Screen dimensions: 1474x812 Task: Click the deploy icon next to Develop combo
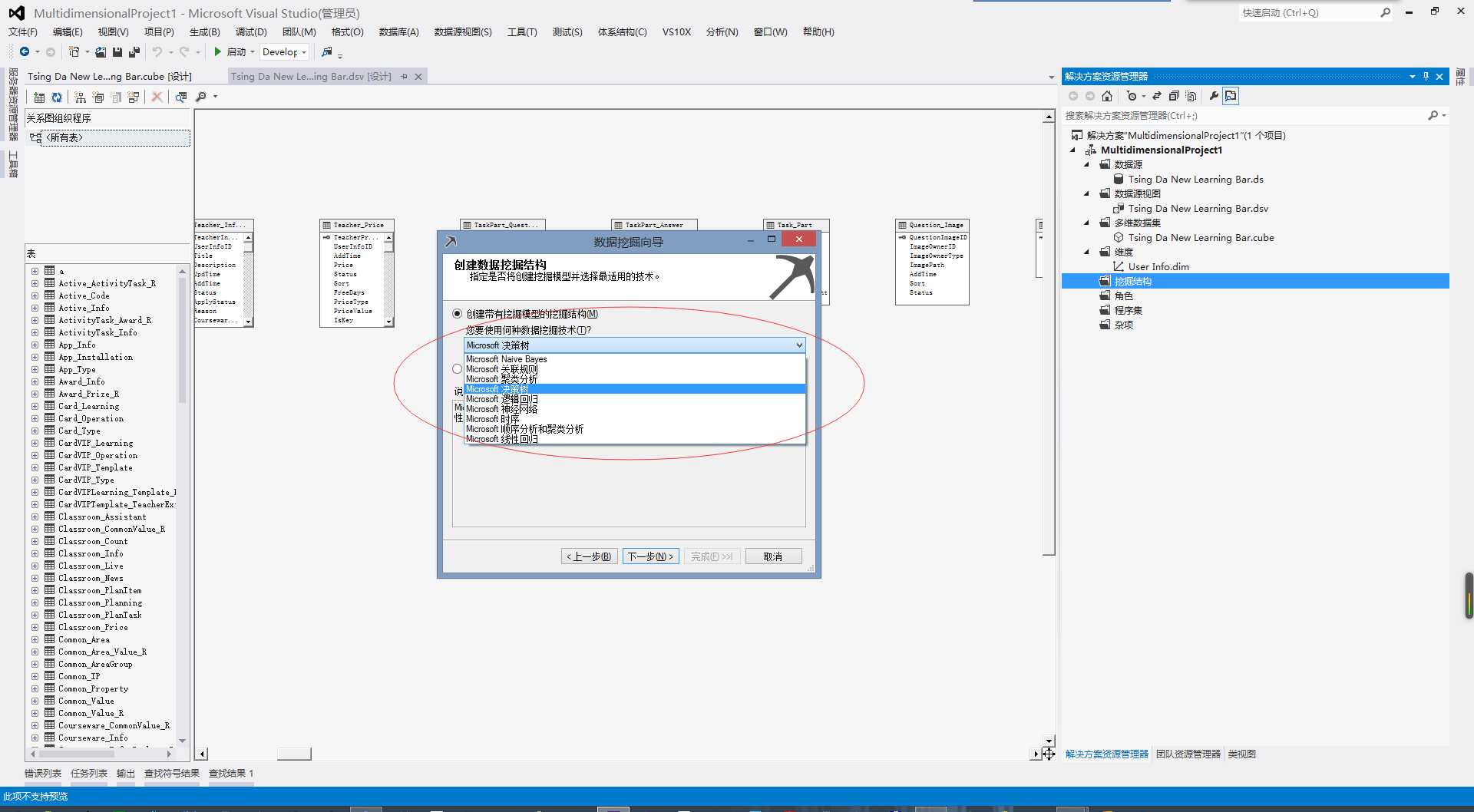(x=327, y=51)
